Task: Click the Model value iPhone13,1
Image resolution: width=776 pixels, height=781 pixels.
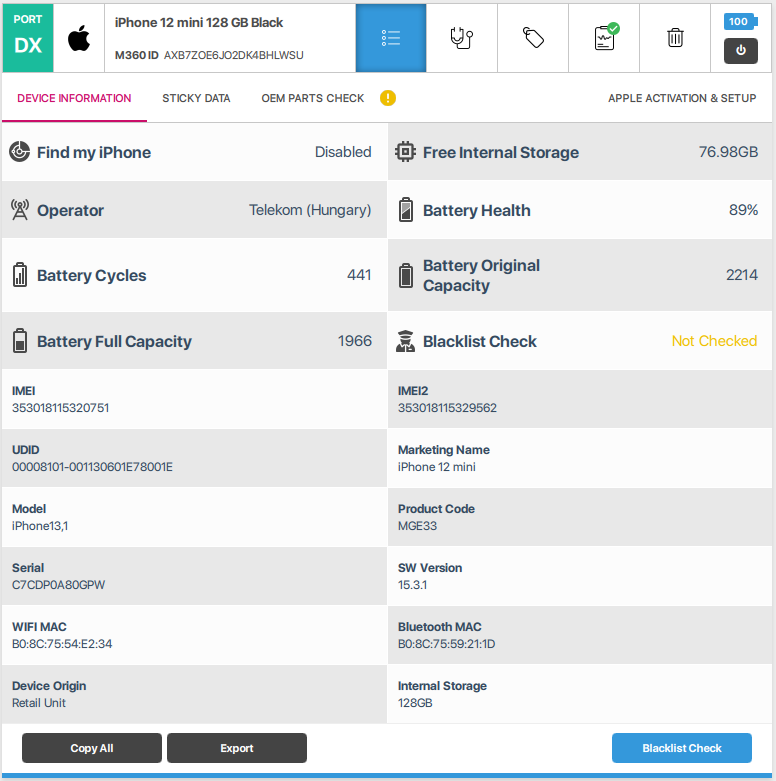Action: click(40, 526)
